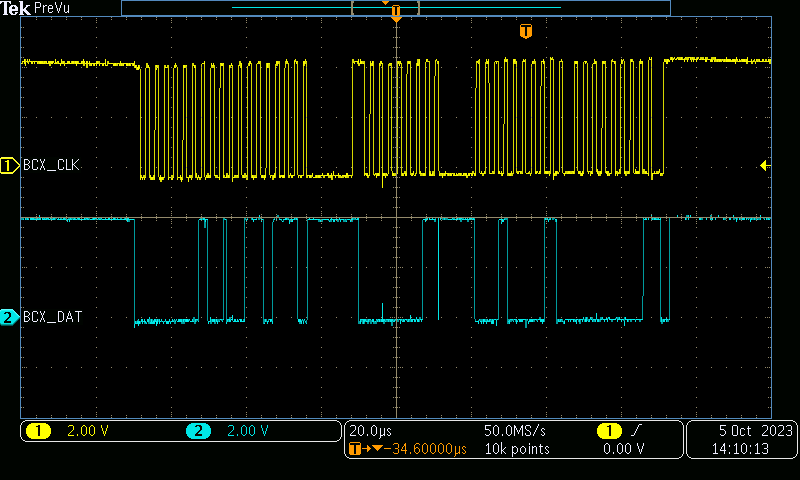Click the cyan channel 2 badge in readout
This screenshot has height=480, width=800.
point(198,431)
